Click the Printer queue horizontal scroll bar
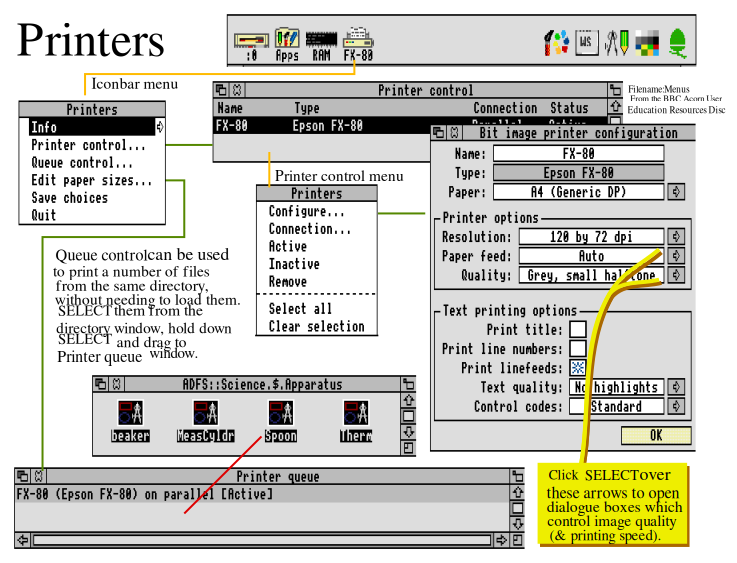737x563 pixels. (x=262, y=540)
